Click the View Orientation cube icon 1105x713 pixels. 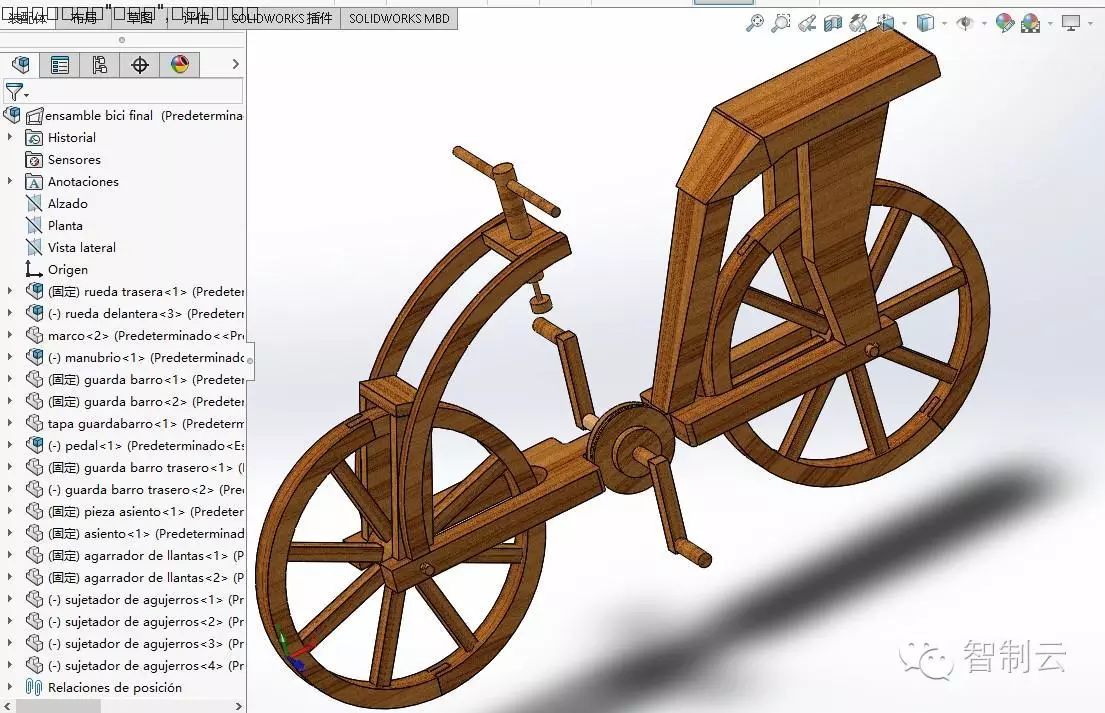[x=886, y=23]
